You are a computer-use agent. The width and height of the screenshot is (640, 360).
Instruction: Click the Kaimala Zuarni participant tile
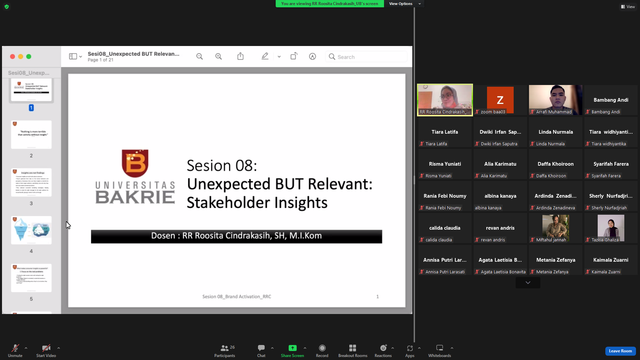point(611,260)
